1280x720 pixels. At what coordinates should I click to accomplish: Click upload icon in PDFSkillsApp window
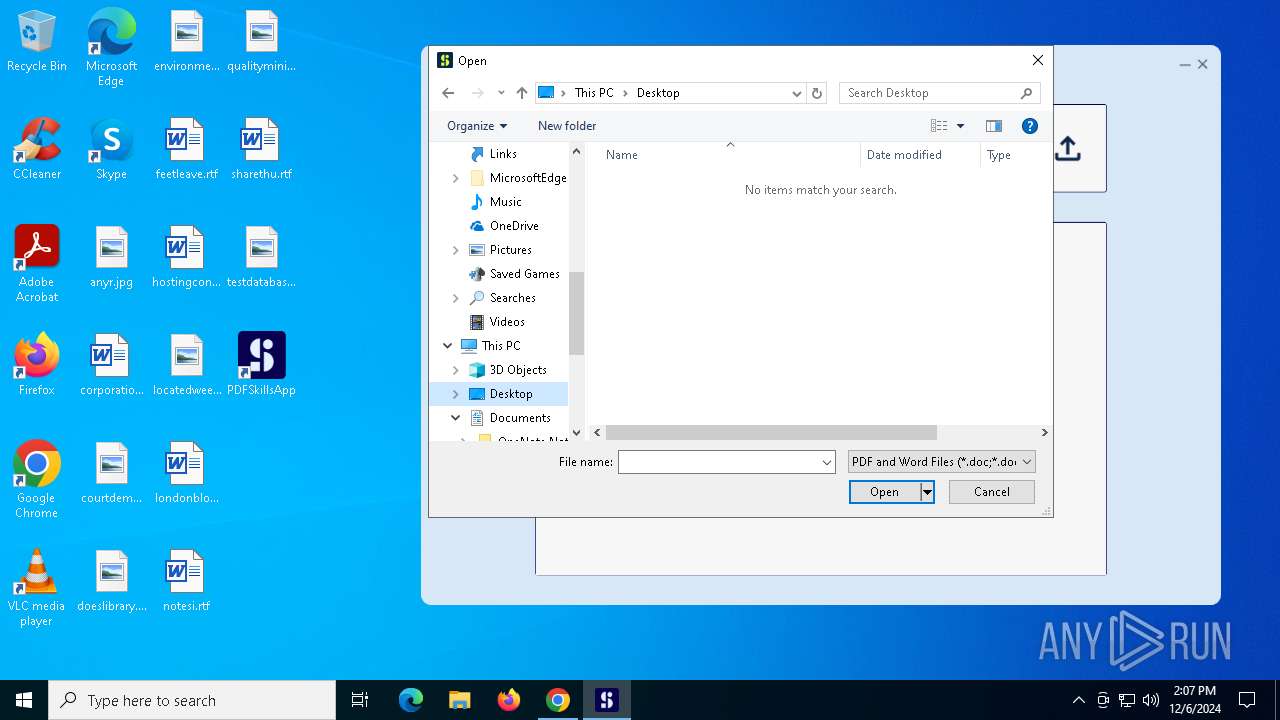(x=1067, y=149)
